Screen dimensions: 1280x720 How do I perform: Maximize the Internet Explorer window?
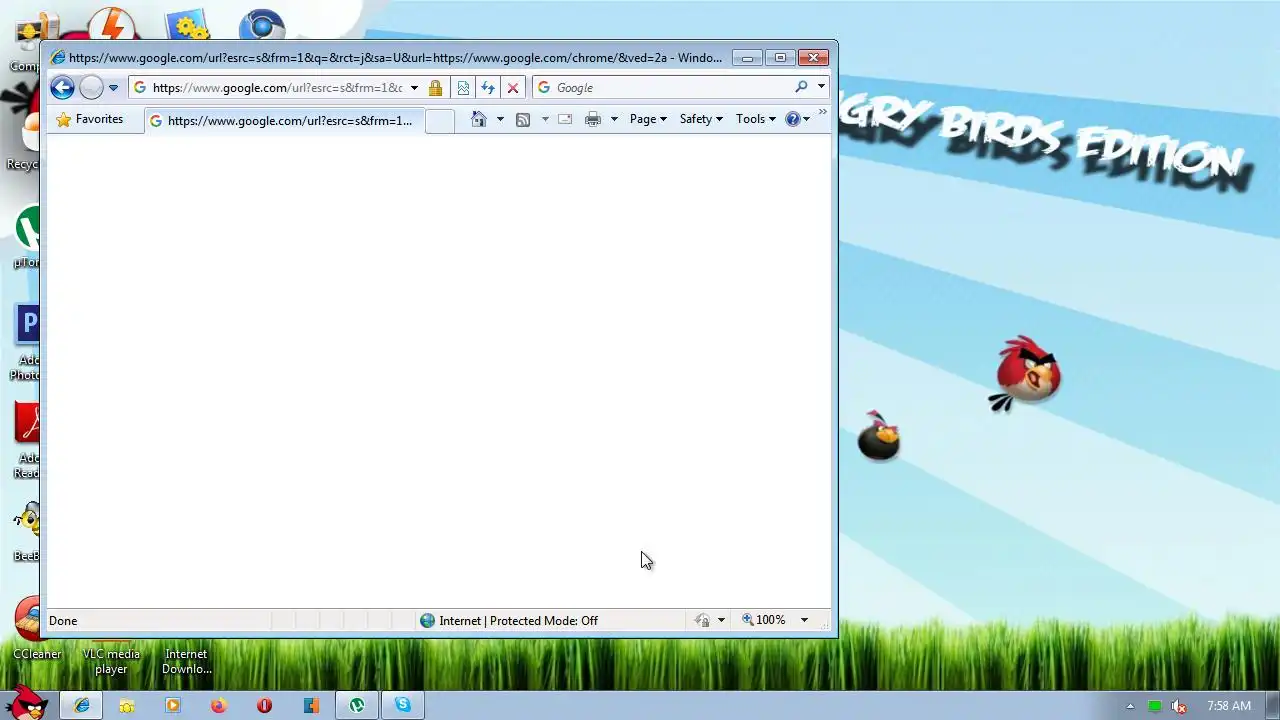pyautogui.click(x=780, y=58)
